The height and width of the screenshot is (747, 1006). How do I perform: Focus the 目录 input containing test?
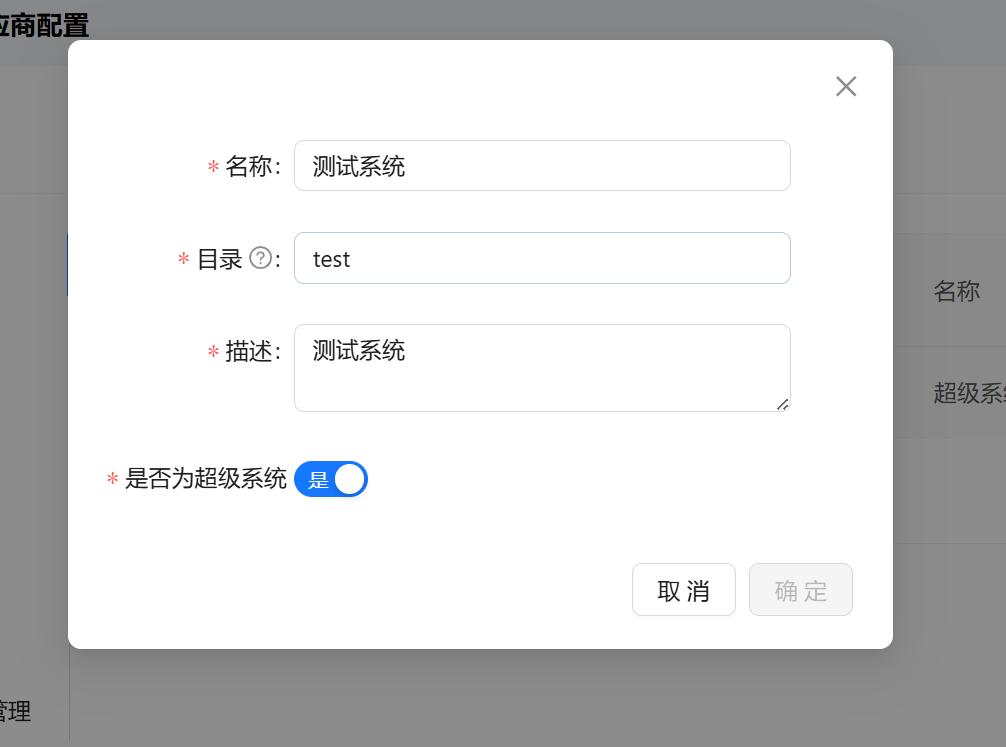click(542, 258)
